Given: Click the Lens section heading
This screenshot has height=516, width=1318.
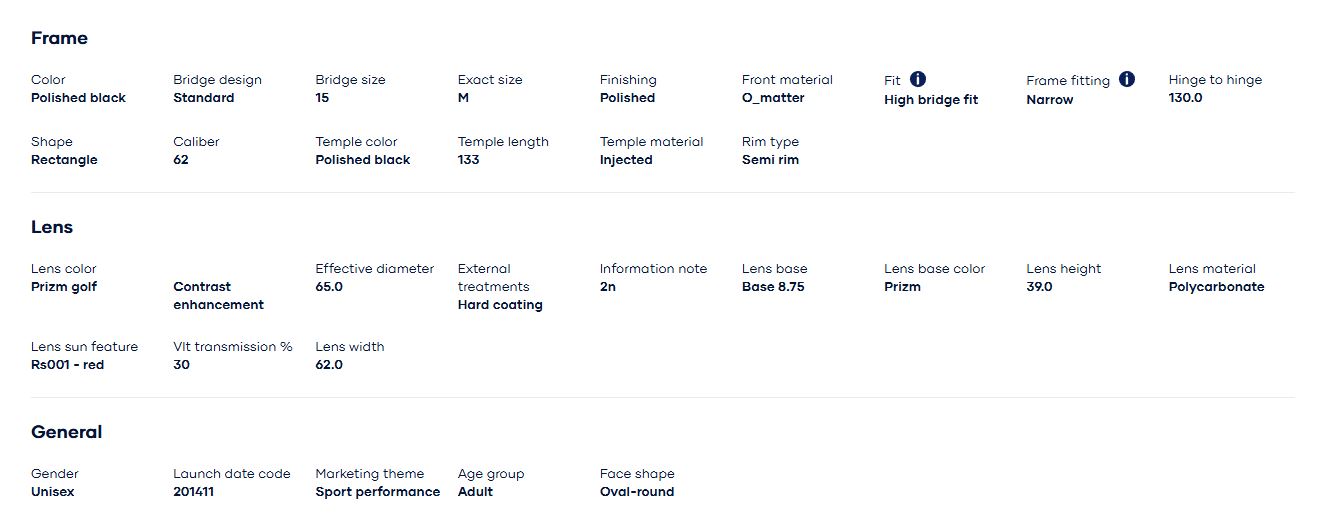Looking at the screenshot, I should (52, 227).
